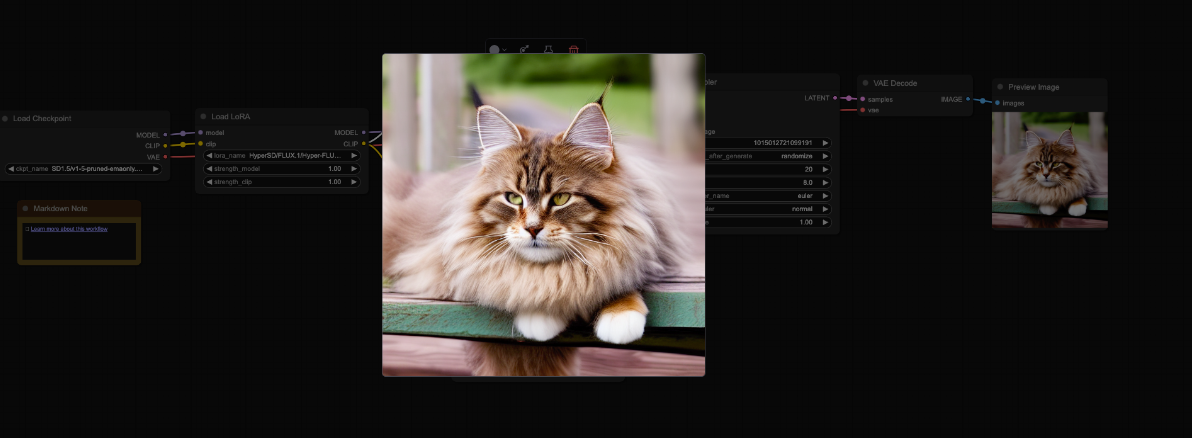1192x438 pixels.
Task: Click the left arrow on strength_clip
Action: 209,182
